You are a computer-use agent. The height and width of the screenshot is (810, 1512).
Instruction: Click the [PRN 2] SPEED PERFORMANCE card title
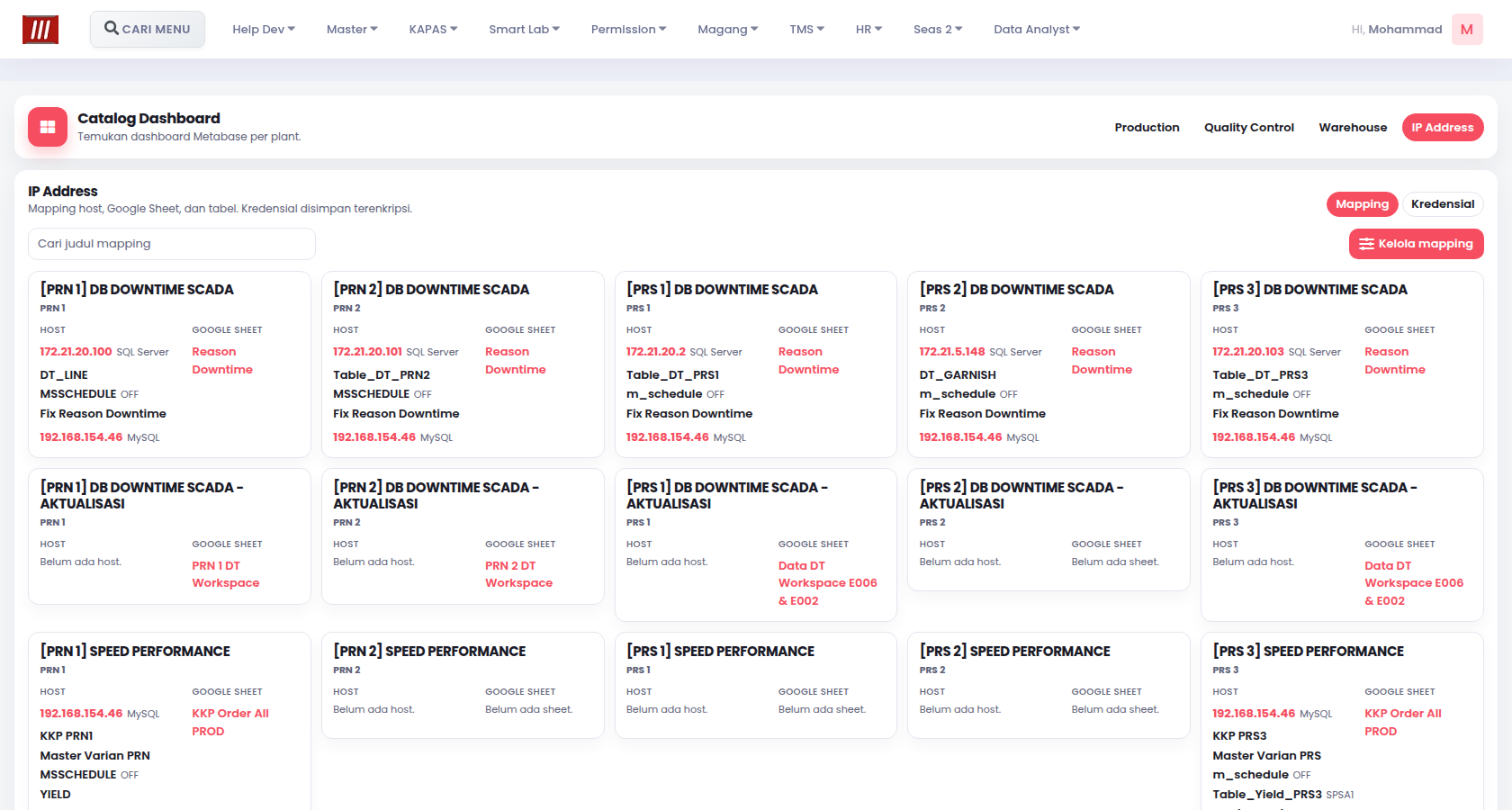(x=429, y=652)
